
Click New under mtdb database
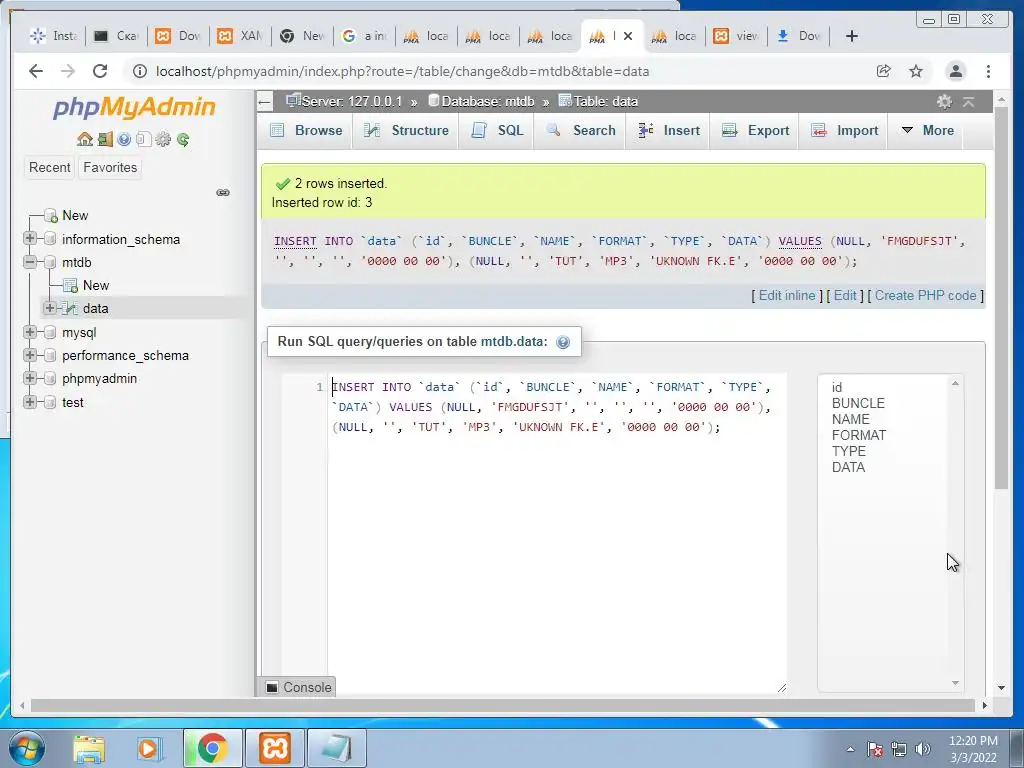pos(95,285)
